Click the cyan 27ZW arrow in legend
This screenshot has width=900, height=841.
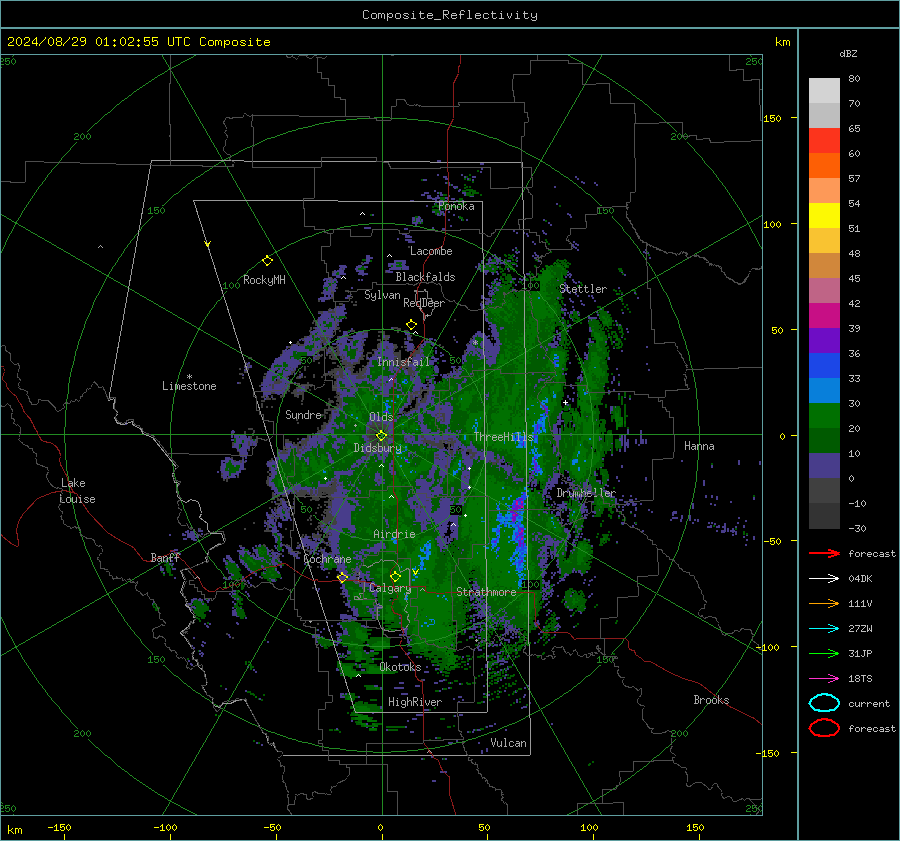click(x=824, y=629)
